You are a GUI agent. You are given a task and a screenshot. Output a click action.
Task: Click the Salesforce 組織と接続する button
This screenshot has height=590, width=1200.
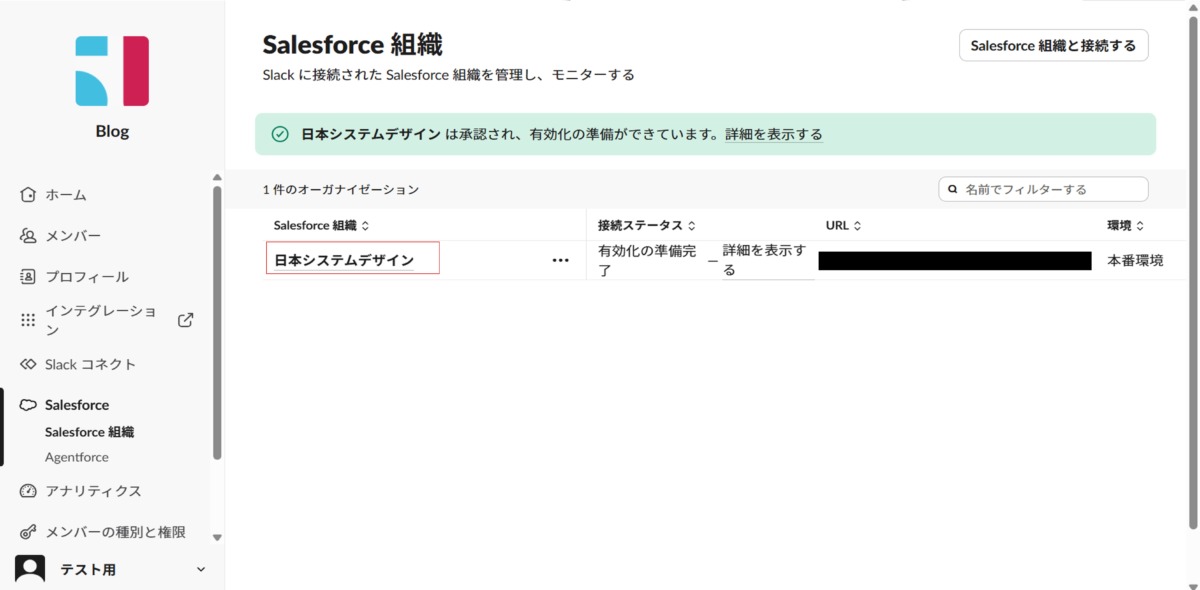click(1053, 45)
